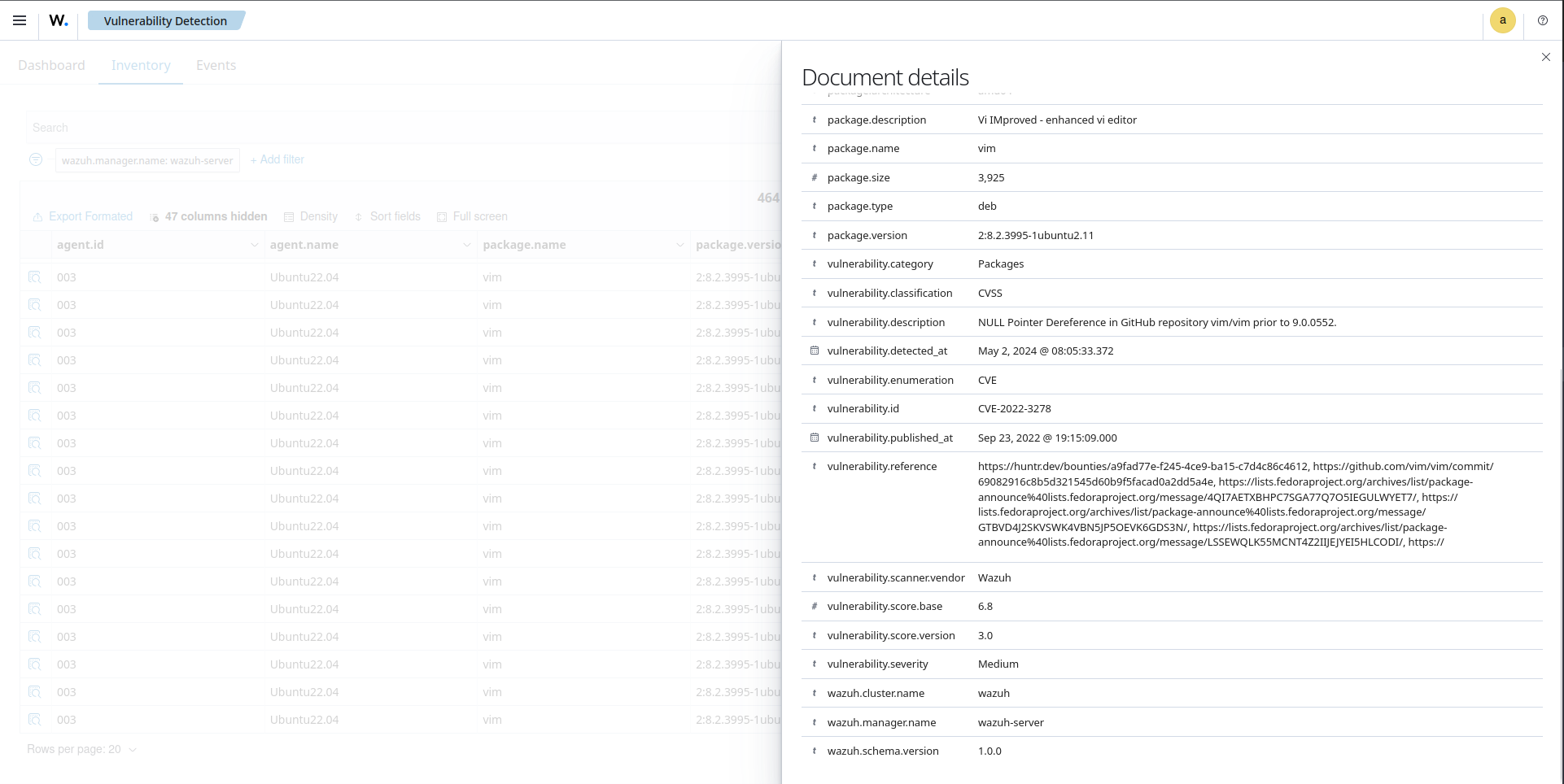Expand agent.id column header menu
Screen dimensions: 1564x784
(254, 245)
